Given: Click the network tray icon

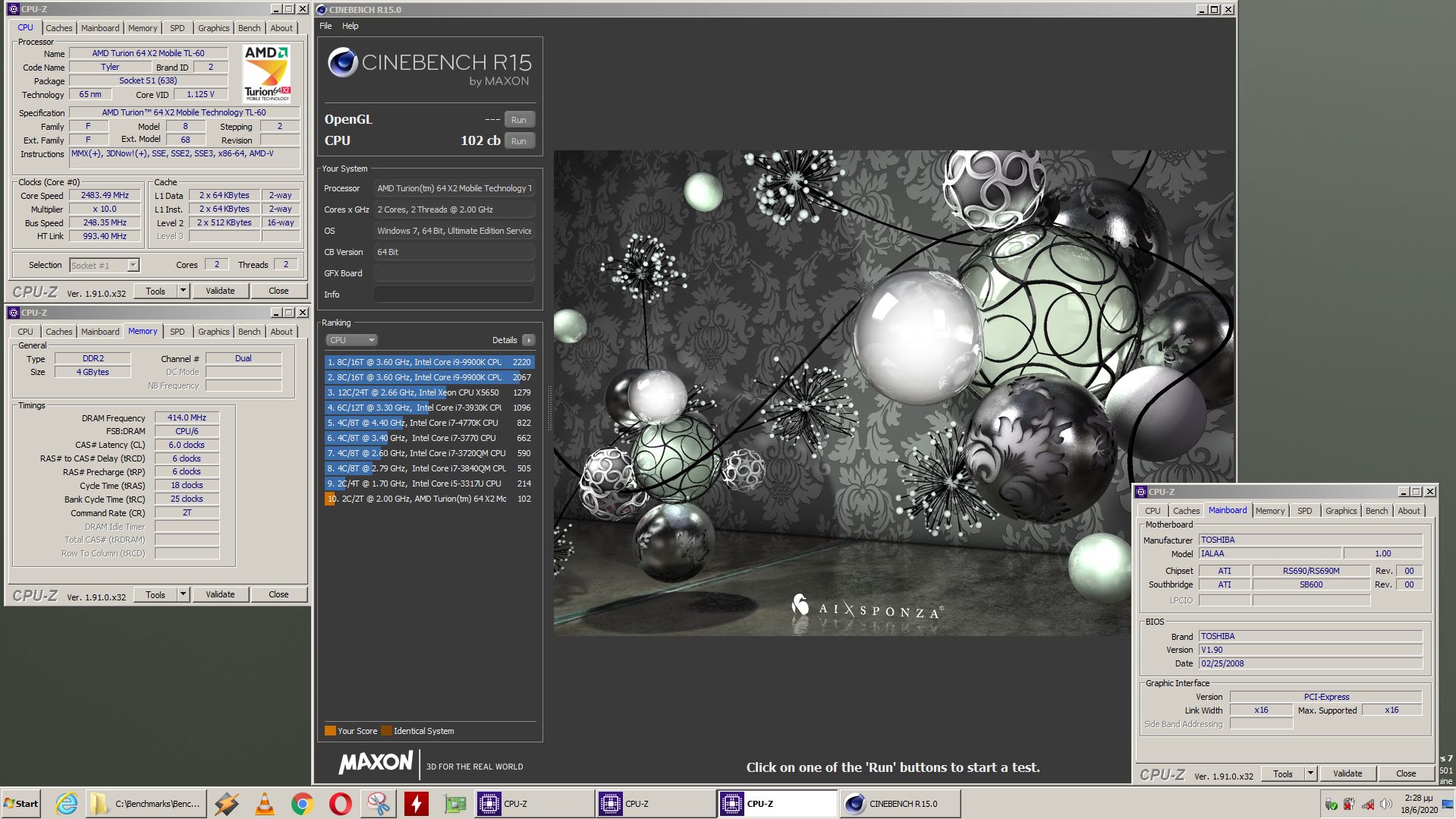Looking at the screenshot, I should 1367,805.
